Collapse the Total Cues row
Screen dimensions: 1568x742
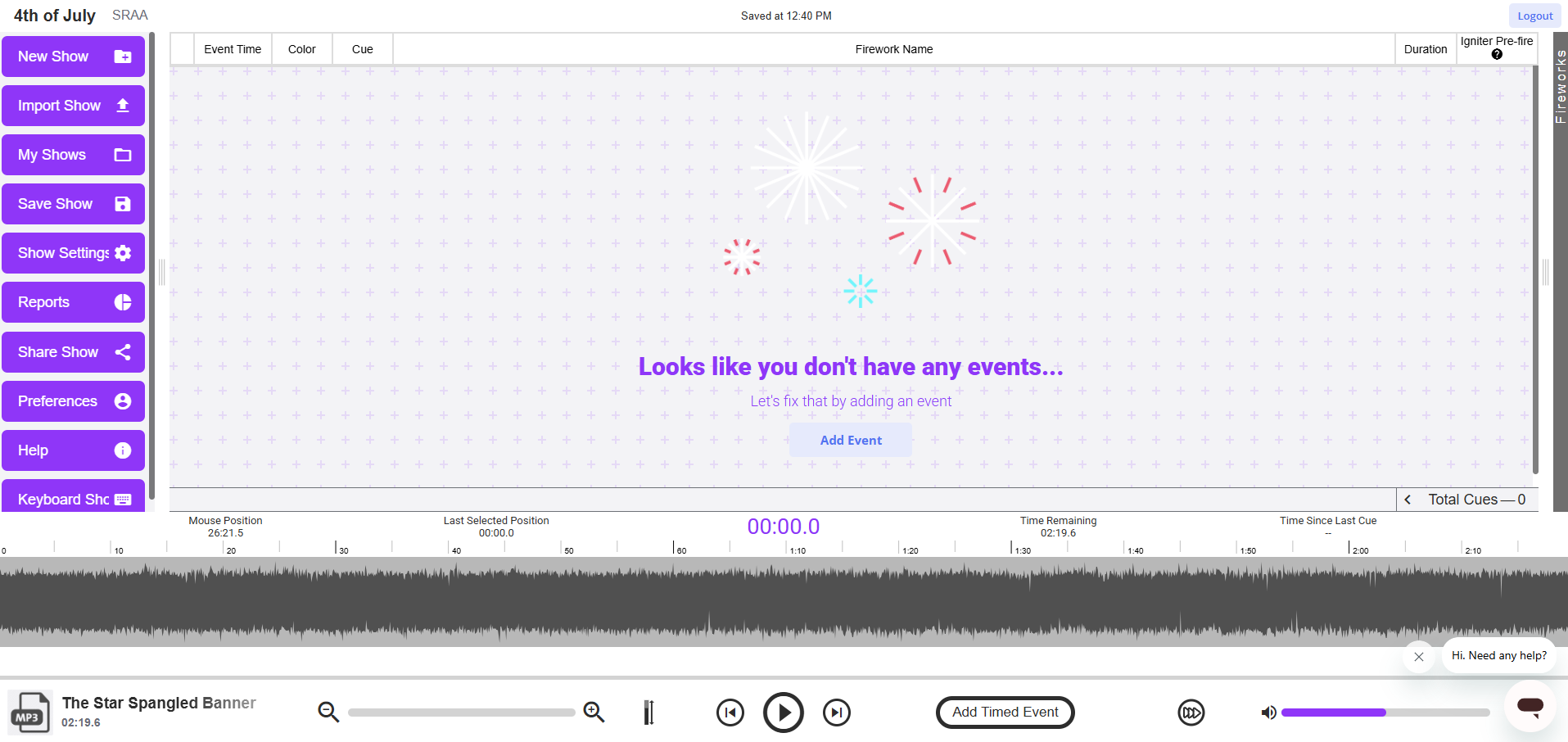[x=1409, y=499]
